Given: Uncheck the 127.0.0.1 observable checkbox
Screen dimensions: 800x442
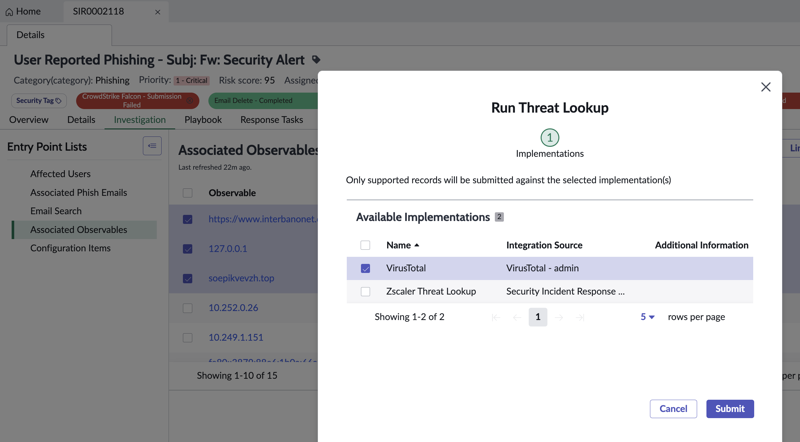Looking at the screenshot, I should pos(188,249).
